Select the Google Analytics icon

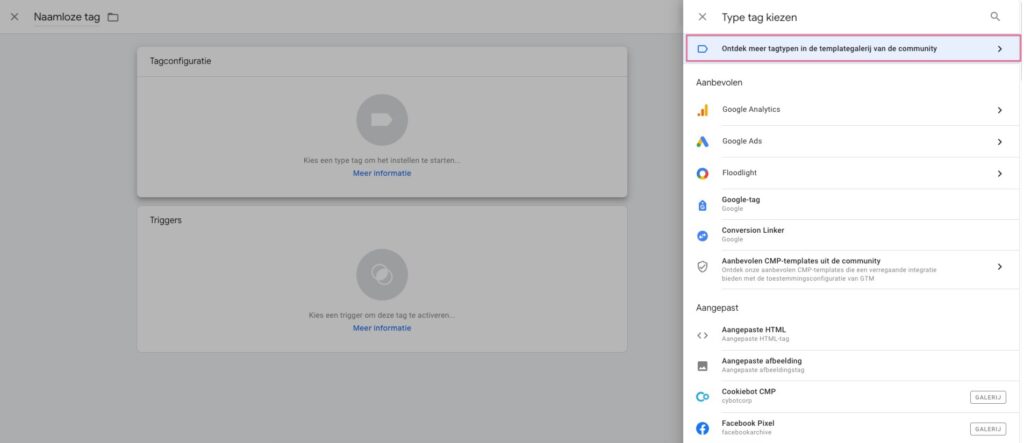[x=703, y=110]
